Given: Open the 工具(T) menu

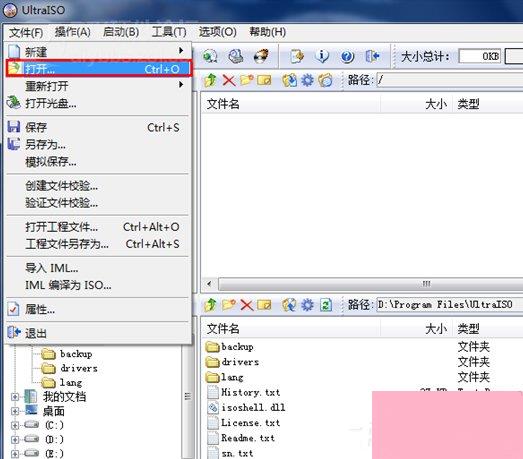Looking at the screenshot, I should [x=169, y=32].
